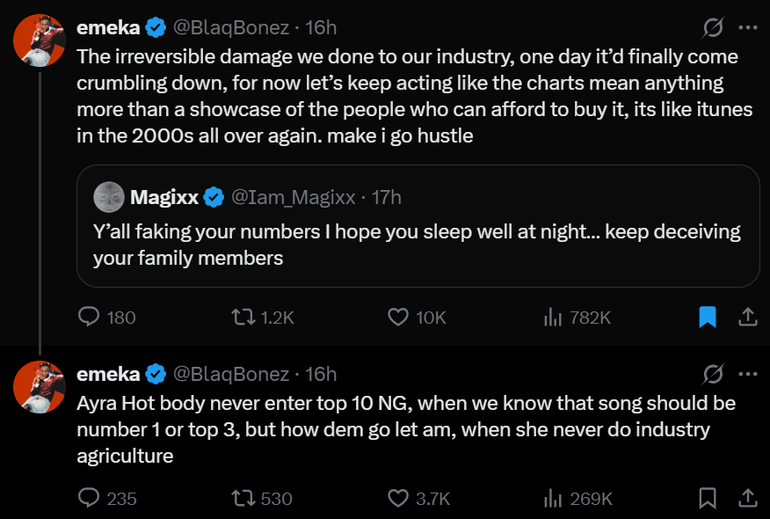The image size is (770, 519).
Task: Open Grok icon on second tweet
Action: (x=713, y=374)
